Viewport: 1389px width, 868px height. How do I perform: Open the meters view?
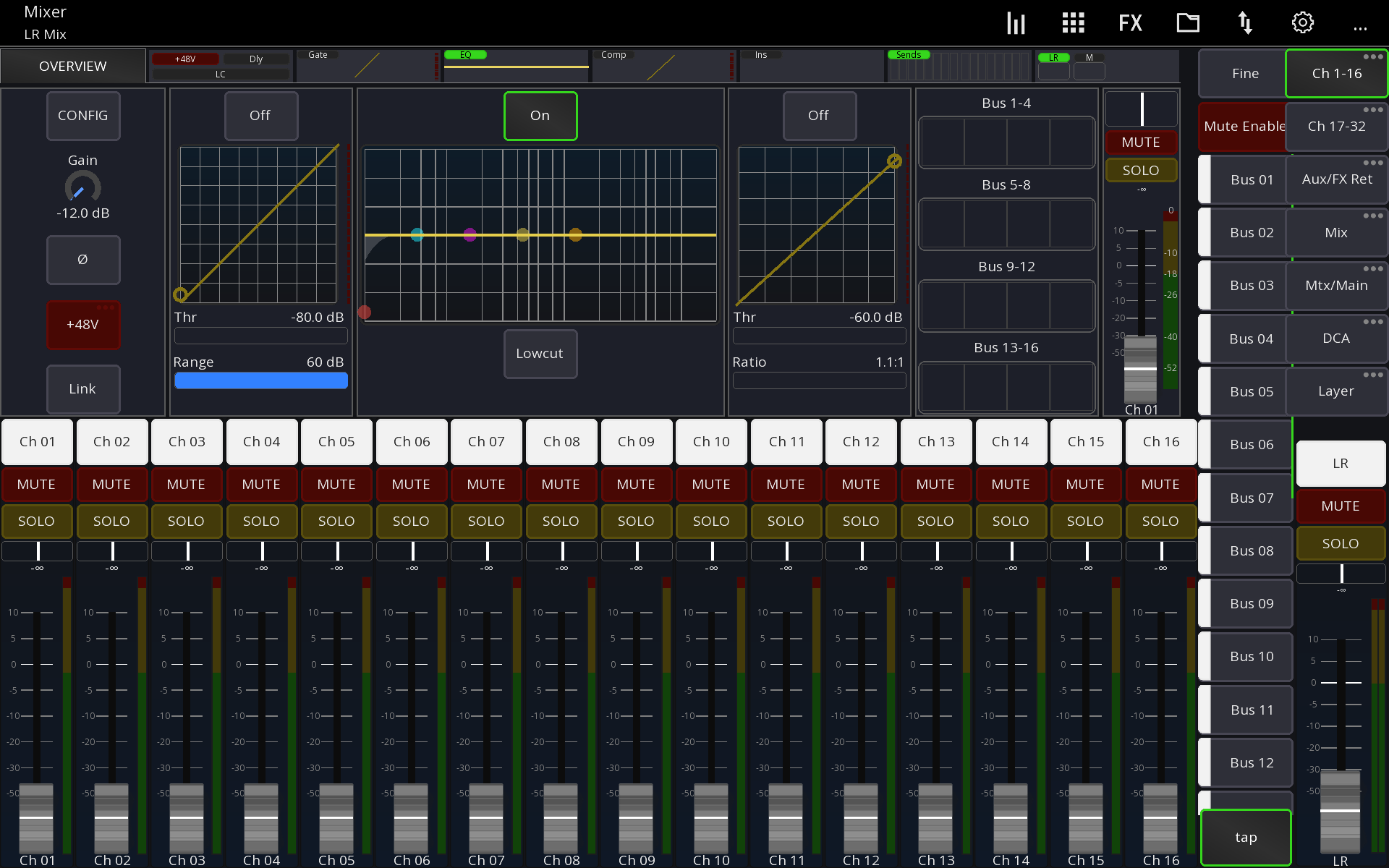(1015, 22)
